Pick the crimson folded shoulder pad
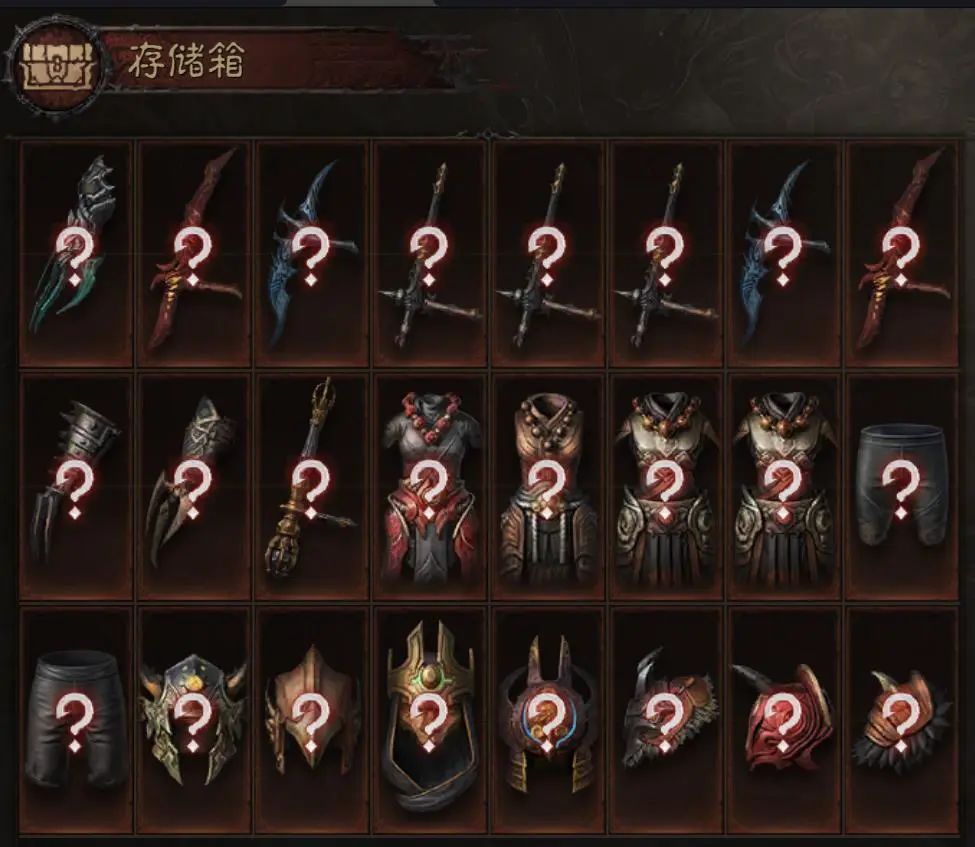975x847 pixels. pos(782,720)
